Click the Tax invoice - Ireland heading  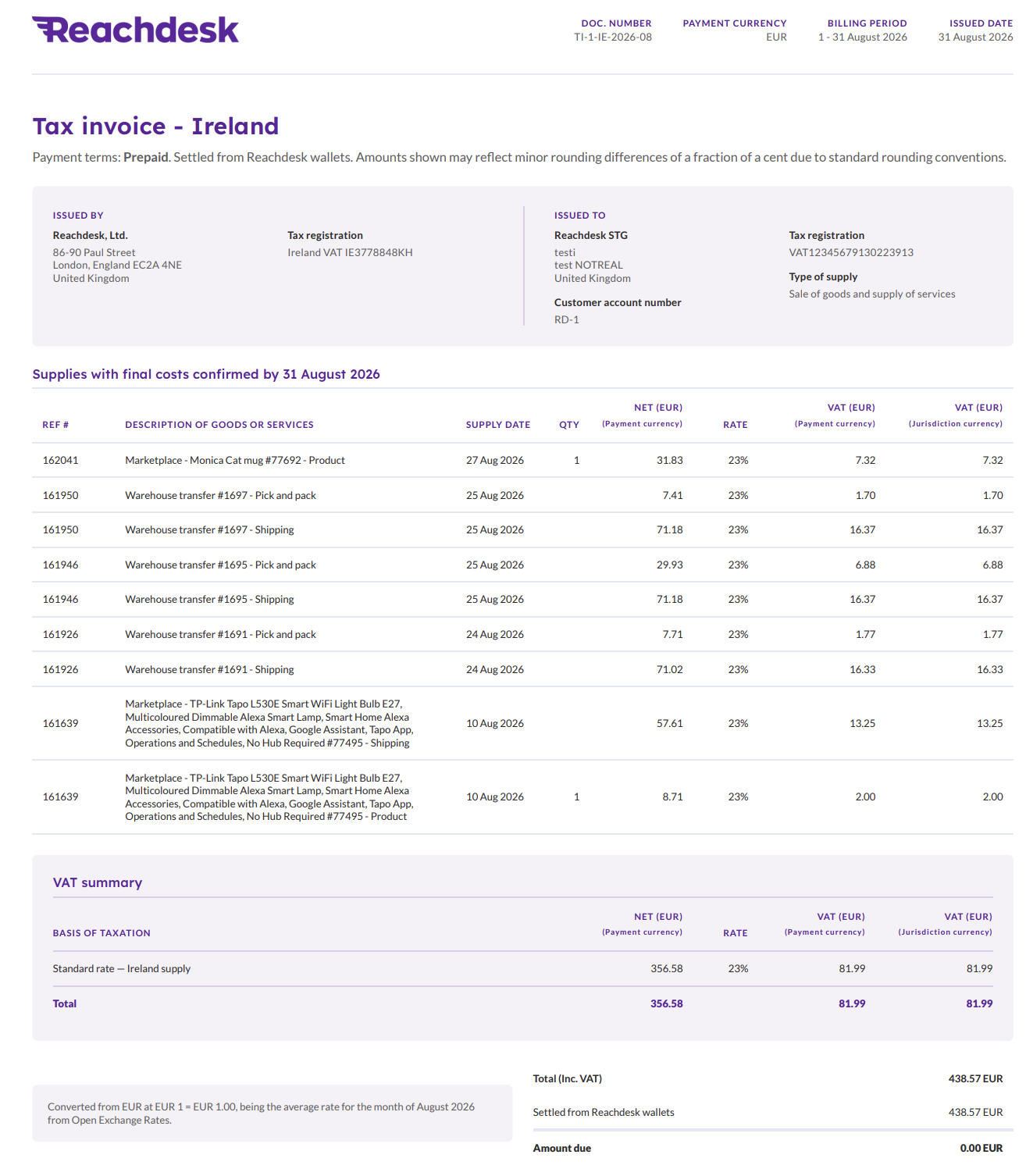click(x=155, y=126)
